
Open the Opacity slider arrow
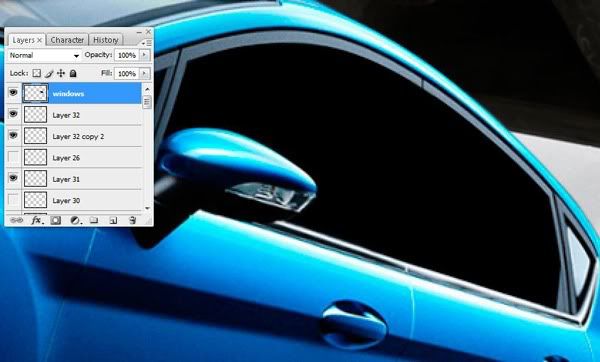[144, 55]
